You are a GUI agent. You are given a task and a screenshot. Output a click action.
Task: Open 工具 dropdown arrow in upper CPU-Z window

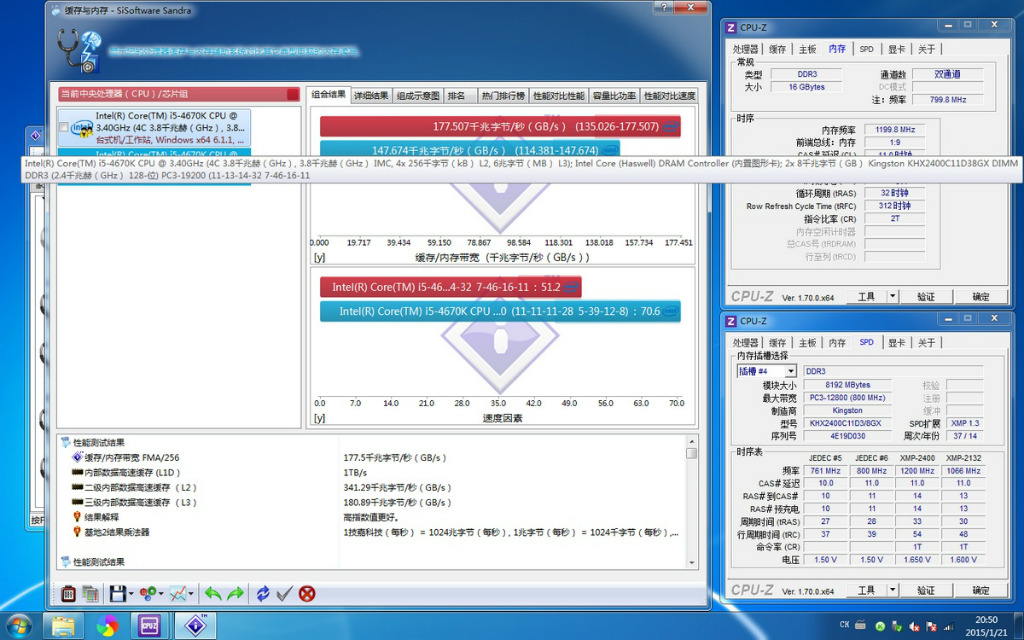893,296
